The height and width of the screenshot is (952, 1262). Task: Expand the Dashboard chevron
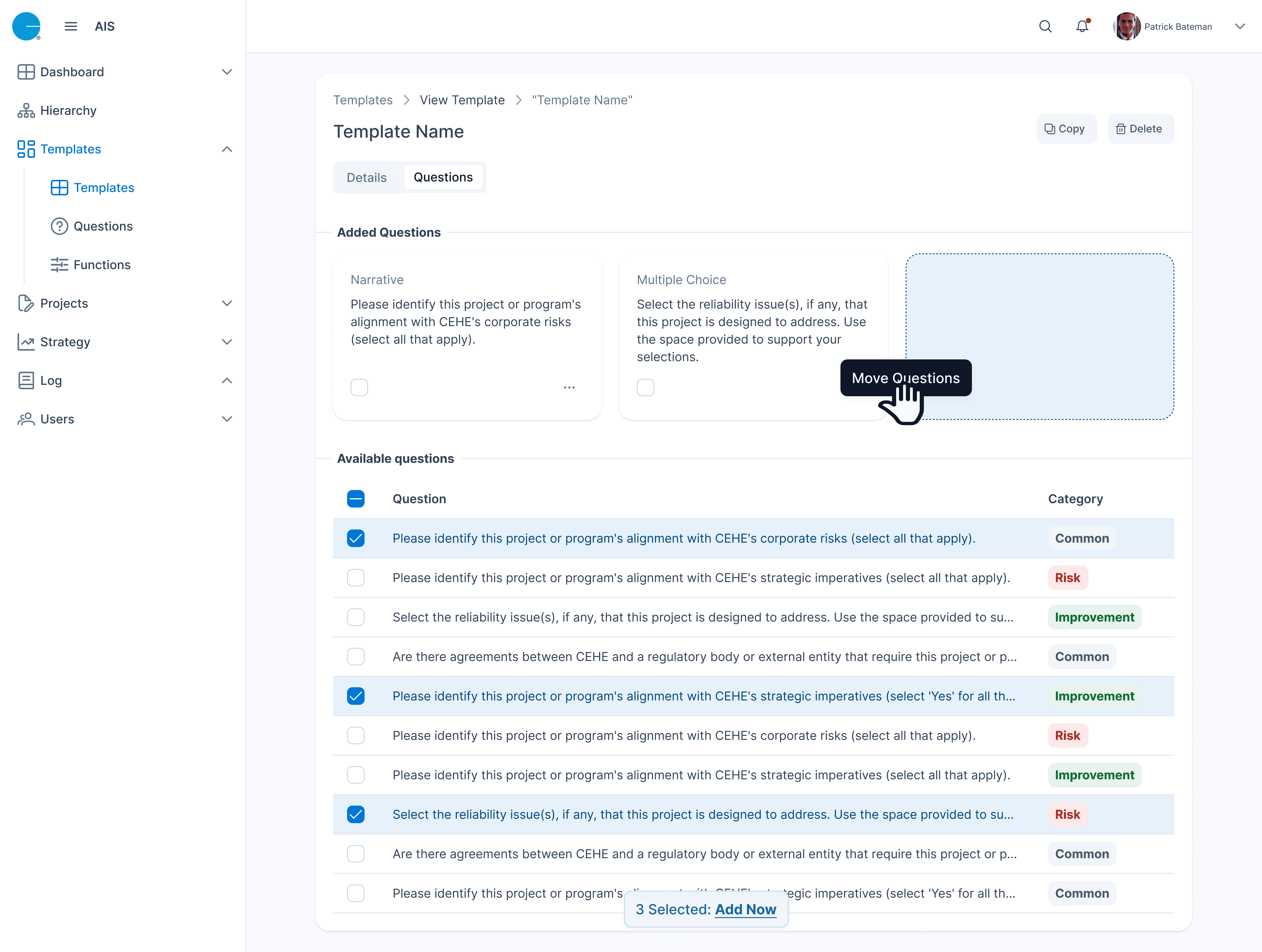[227, 72]
